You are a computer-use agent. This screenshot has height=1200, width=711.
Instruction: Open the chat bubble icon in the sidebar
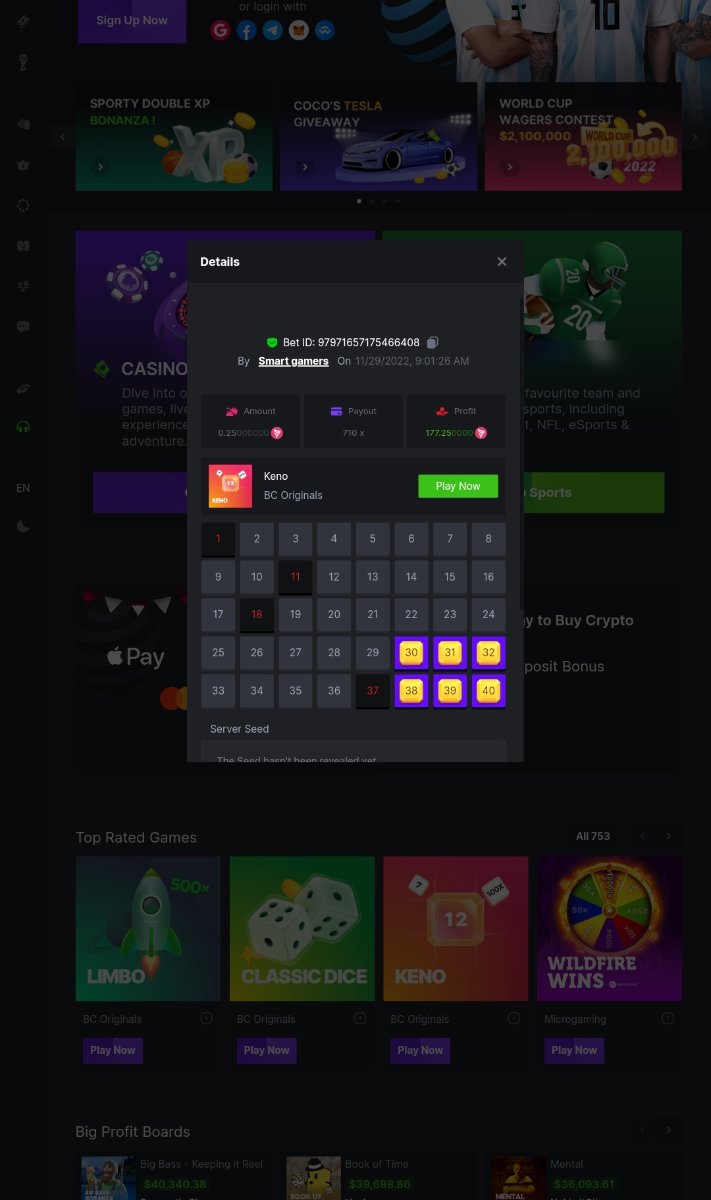click(x=23, y=326)
